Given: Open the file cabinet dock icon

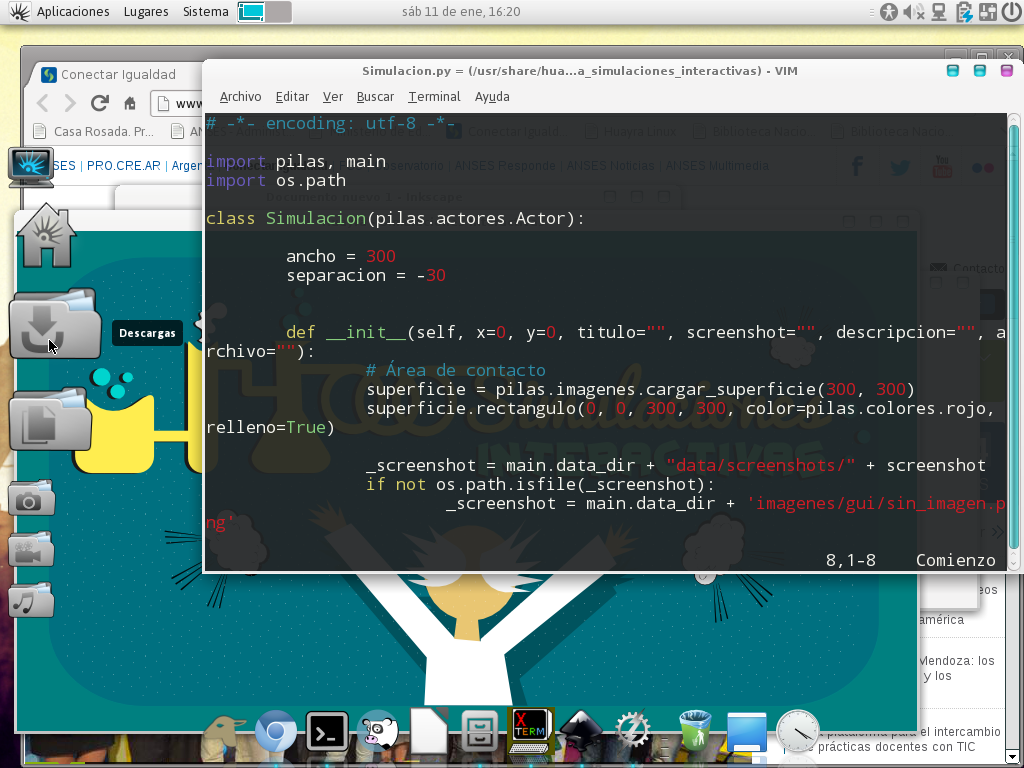Looking at the screenshot, I should pyautogui.click(x=479, y=731).
